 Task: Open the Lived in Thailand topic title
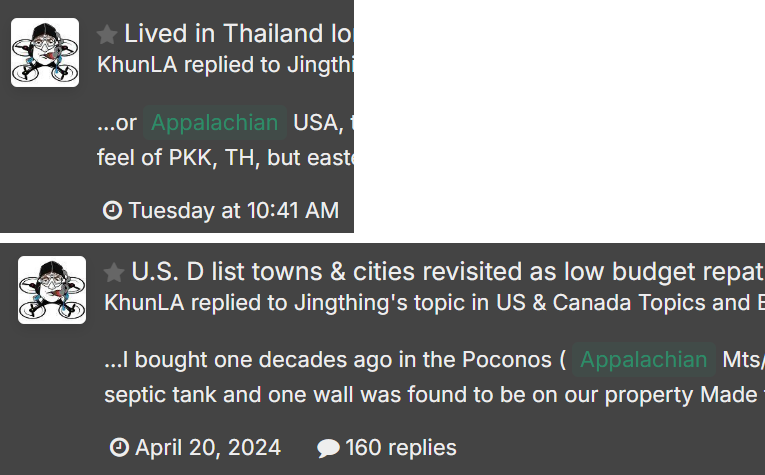(239, 34)
